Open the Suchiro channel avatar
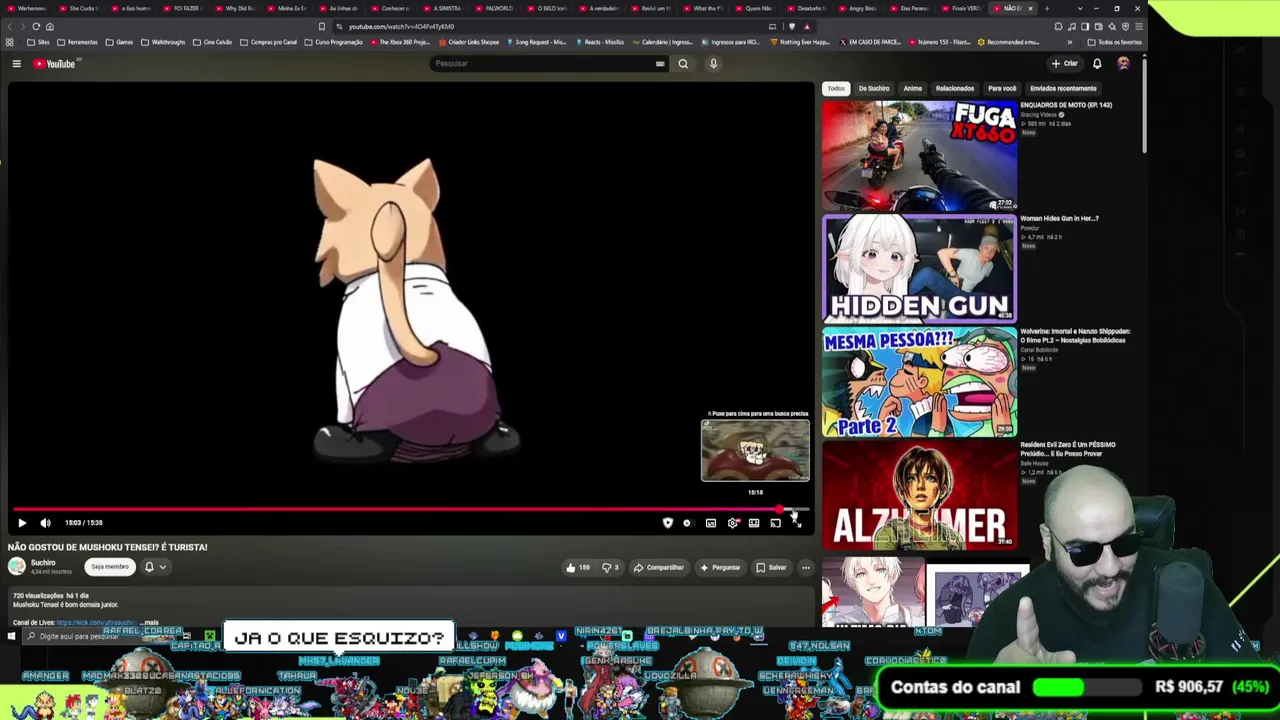The height and width of the screenshot is (720, 1280). click(x=17, y=567)
